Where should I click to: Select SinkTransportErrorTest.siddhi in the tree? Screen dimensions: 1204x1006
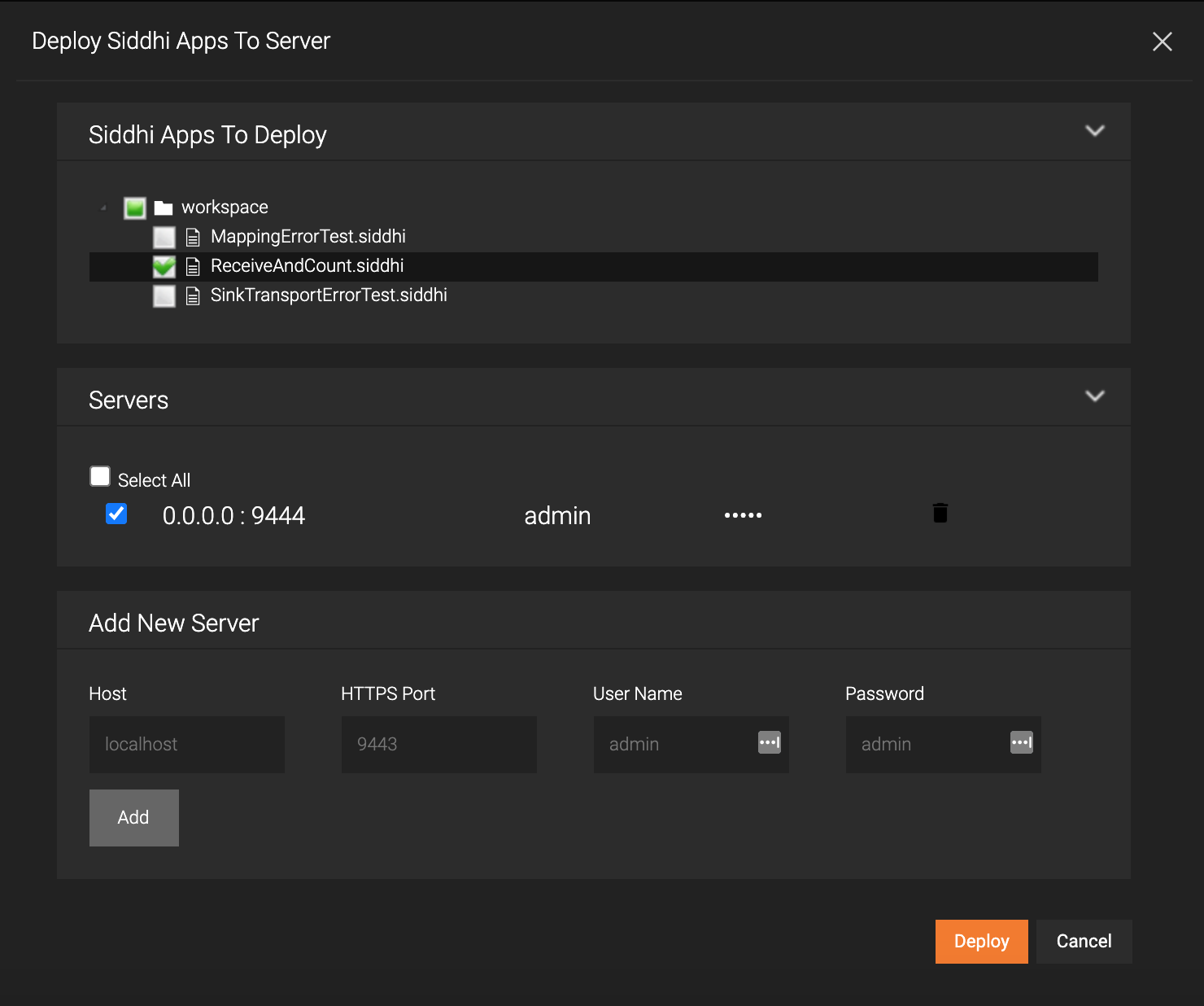pos(329,295)
